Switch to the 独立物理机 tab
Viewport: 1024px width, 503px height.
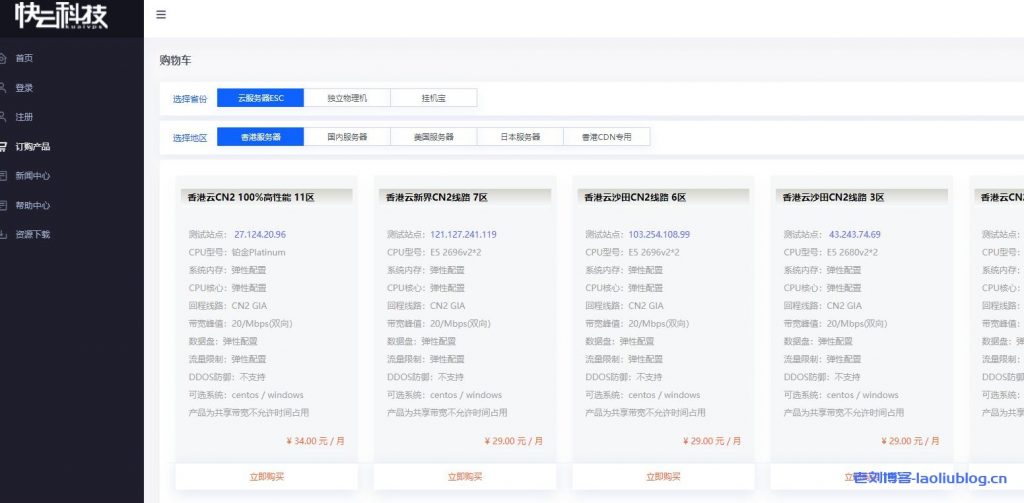[x=347, y=98]
